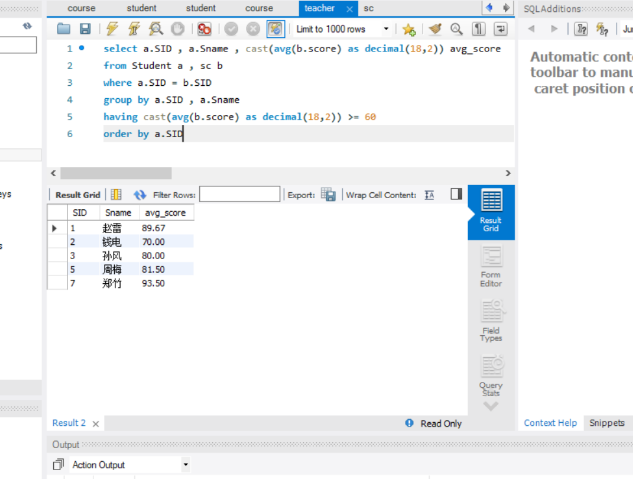Viewport: 633px width, 479px height.
Task: Close the teacher tab
Action: (350, 9)
